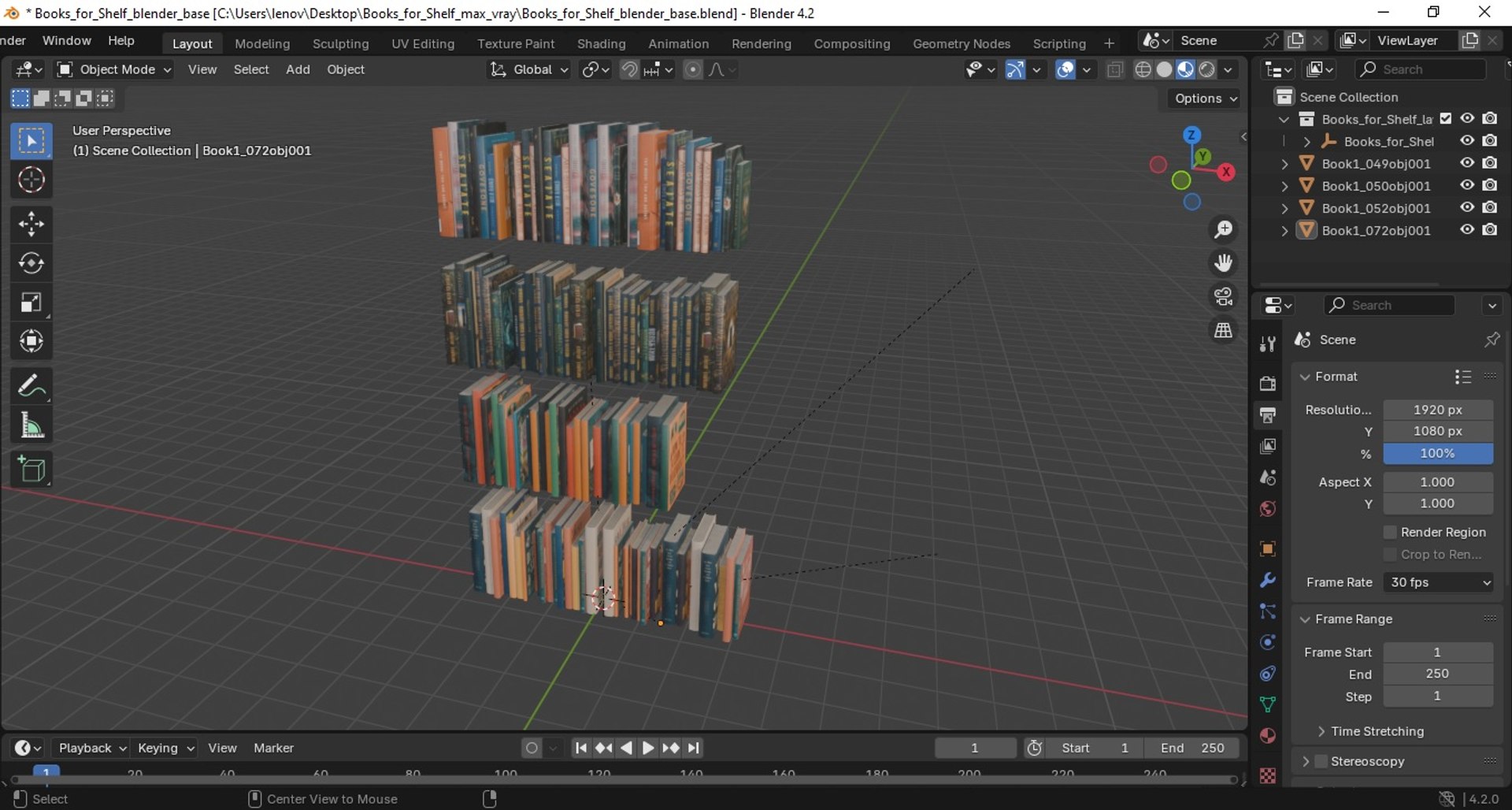Switch to UV Editing workspace tab
The width and height of the screenshot is (1512, 810).
click(x=423, y=43)
